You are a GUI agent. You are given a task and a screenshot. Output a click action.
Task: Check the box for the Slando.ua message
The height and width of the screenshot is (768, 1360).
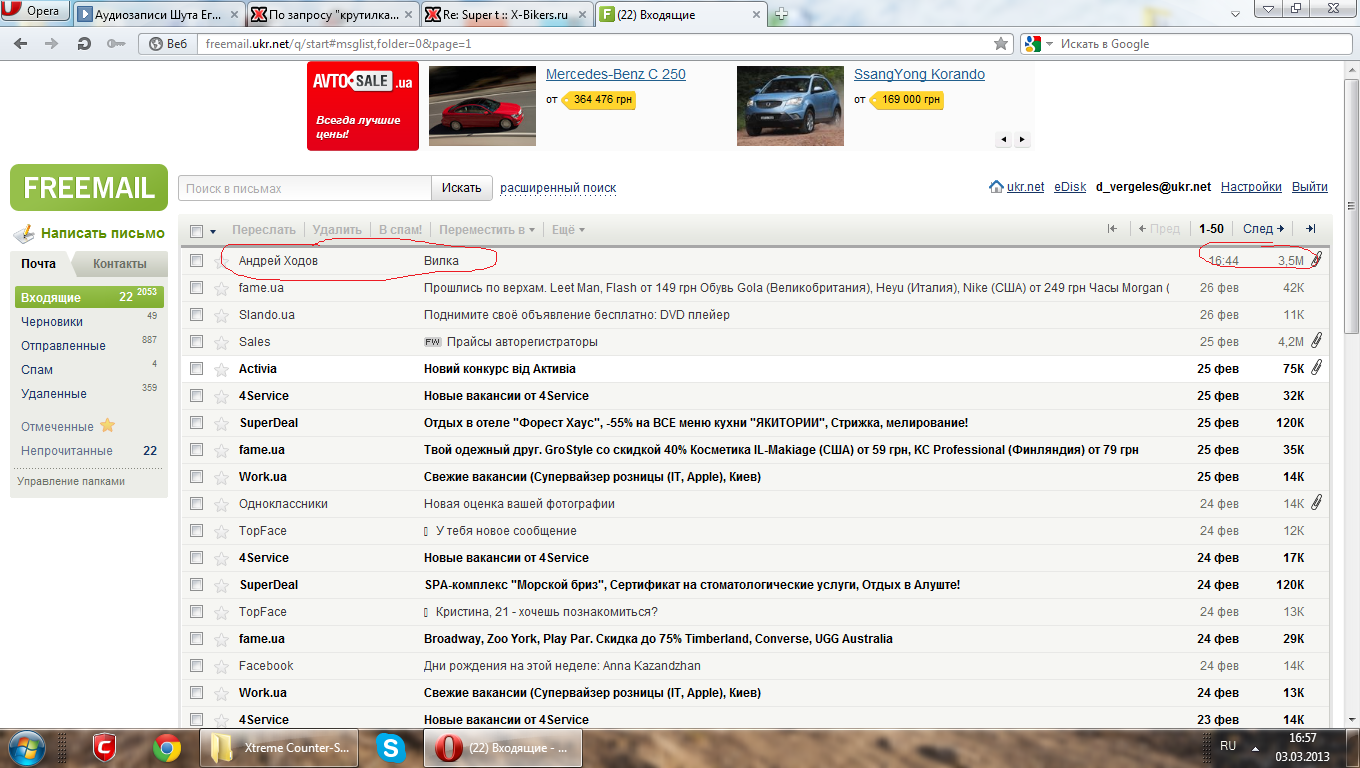197,315
